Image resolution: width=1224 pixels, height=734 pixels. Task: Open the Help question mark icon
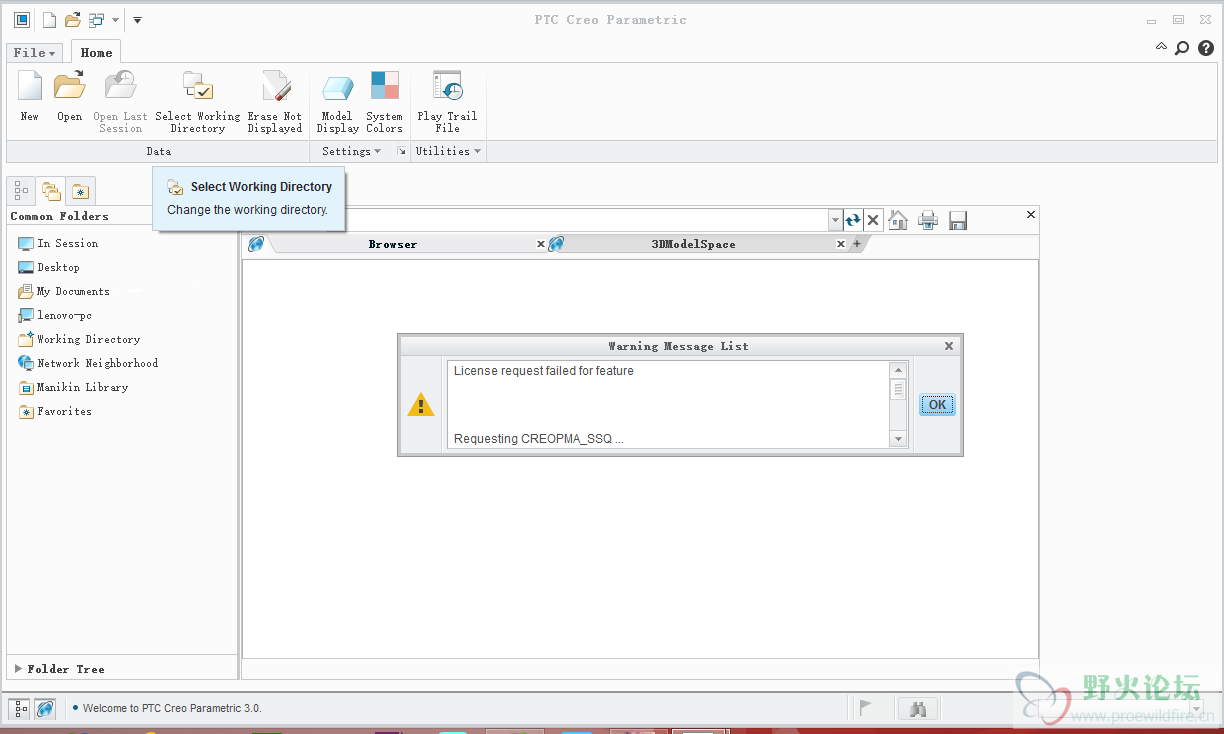[1206, 47]
